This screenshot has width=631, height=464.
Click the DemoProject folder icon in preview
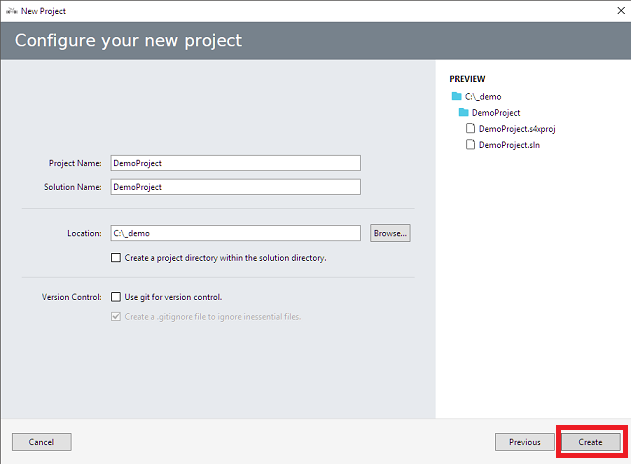[464, 113]
